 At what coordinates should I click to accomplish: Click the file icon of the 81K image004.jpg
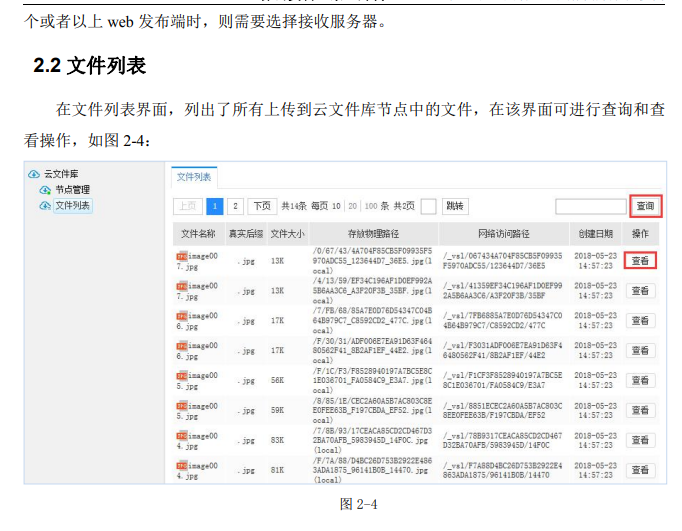click(x=181, y=464)
